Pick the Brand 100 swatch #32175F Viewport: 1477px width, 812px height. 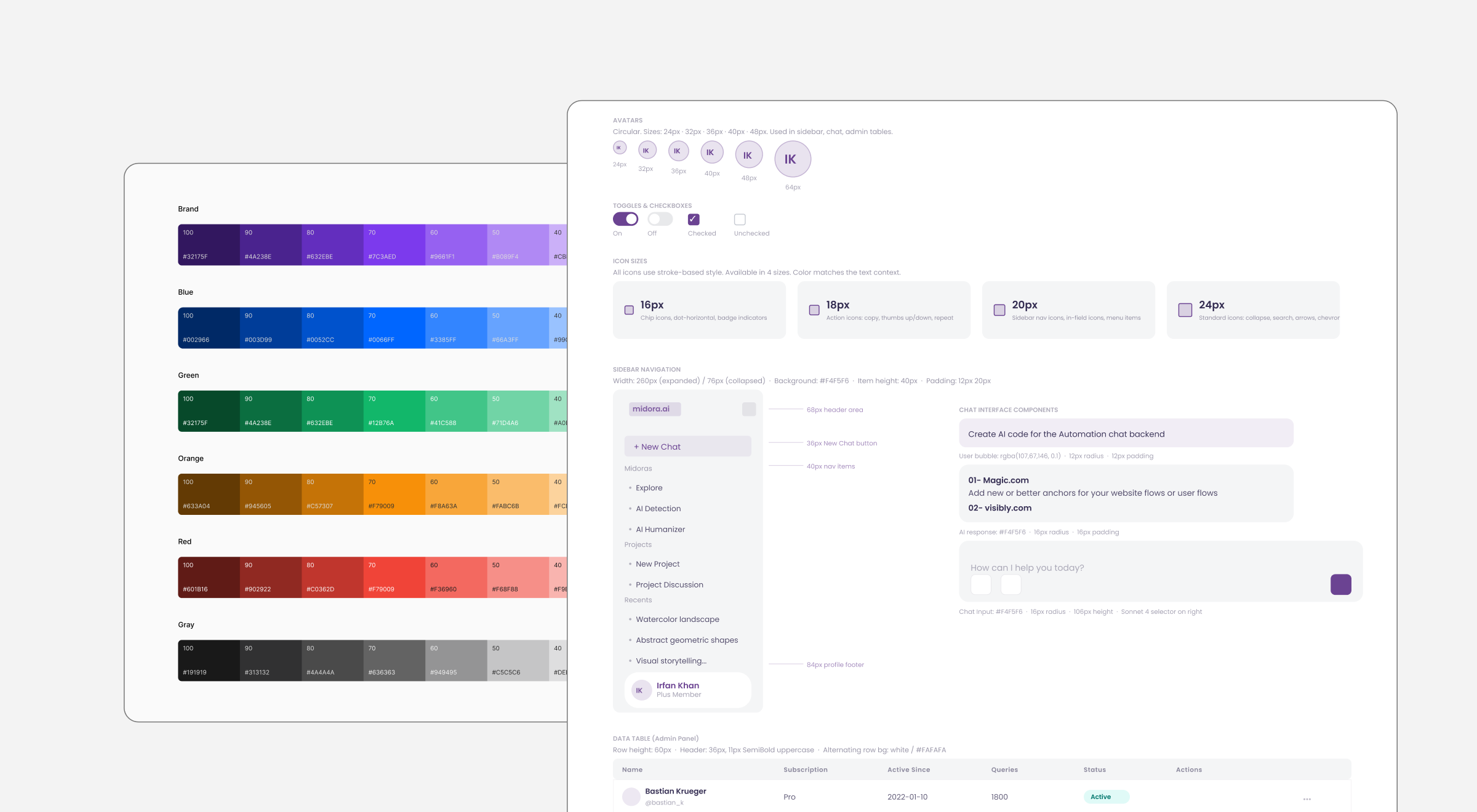point(209,245)
